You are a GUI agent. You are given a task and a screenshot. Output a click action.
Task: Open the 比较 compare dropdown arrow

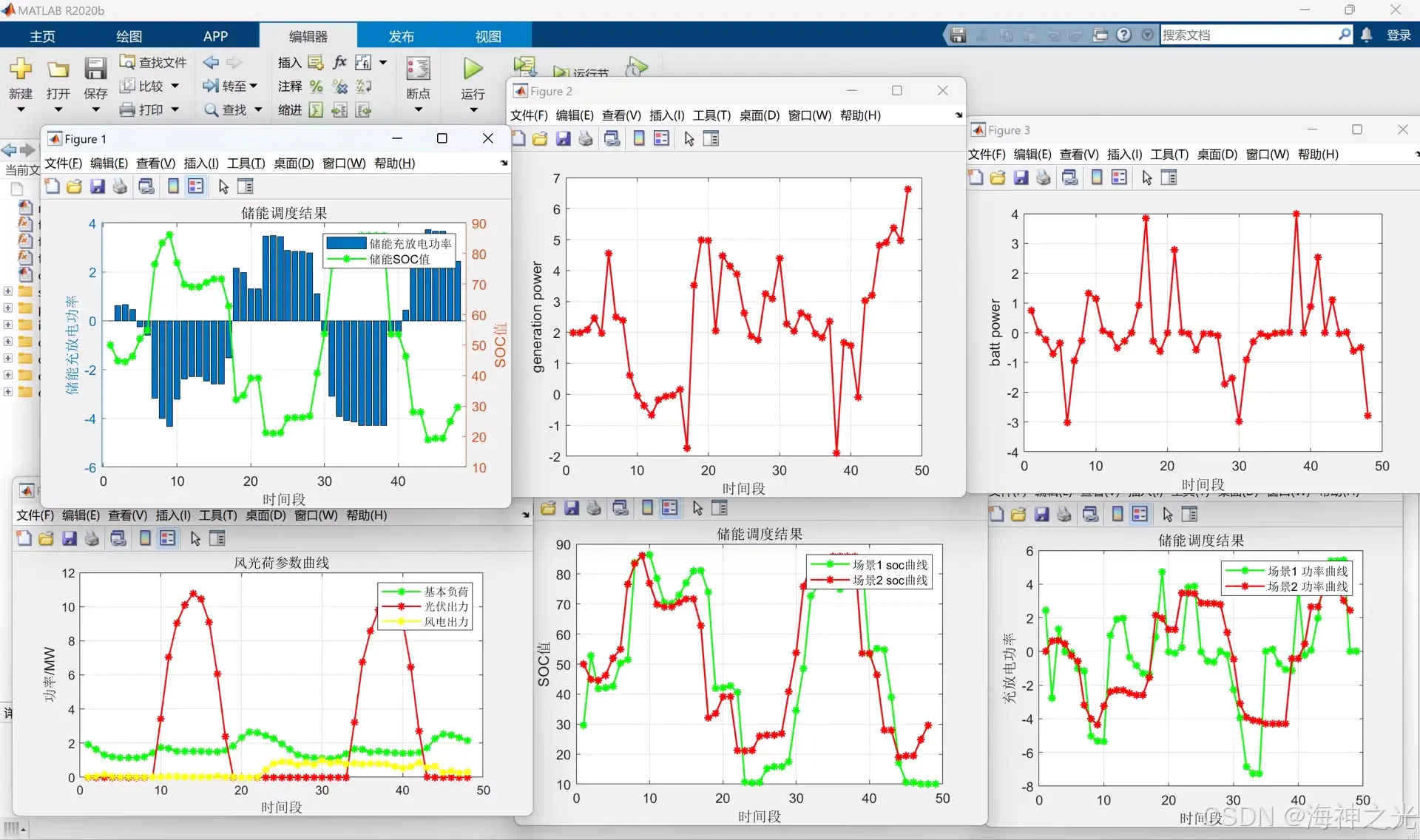point(175,87)
